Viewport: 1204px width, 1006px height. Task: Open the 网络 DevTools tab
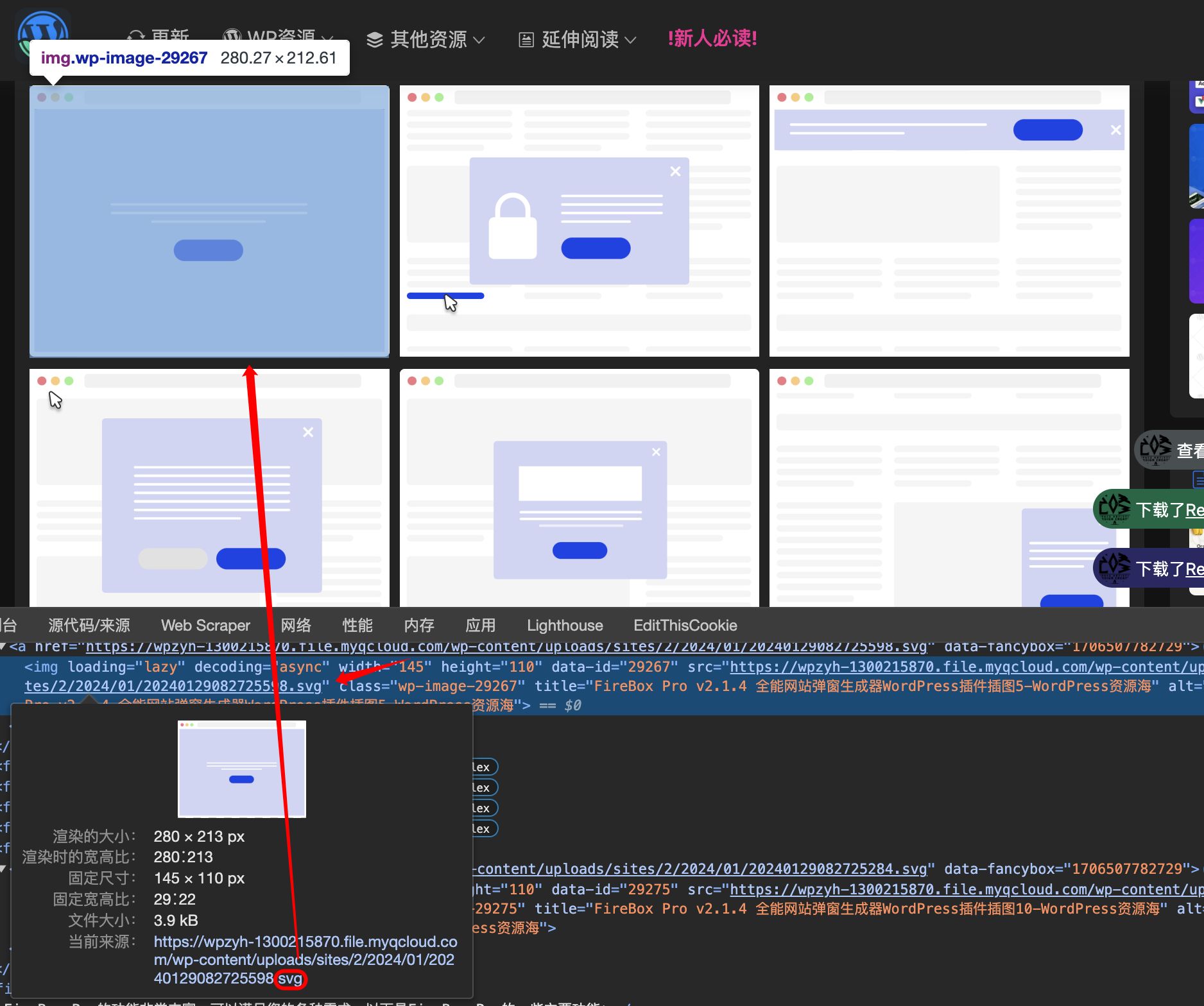pyautogui.click(x=296, y=626)
